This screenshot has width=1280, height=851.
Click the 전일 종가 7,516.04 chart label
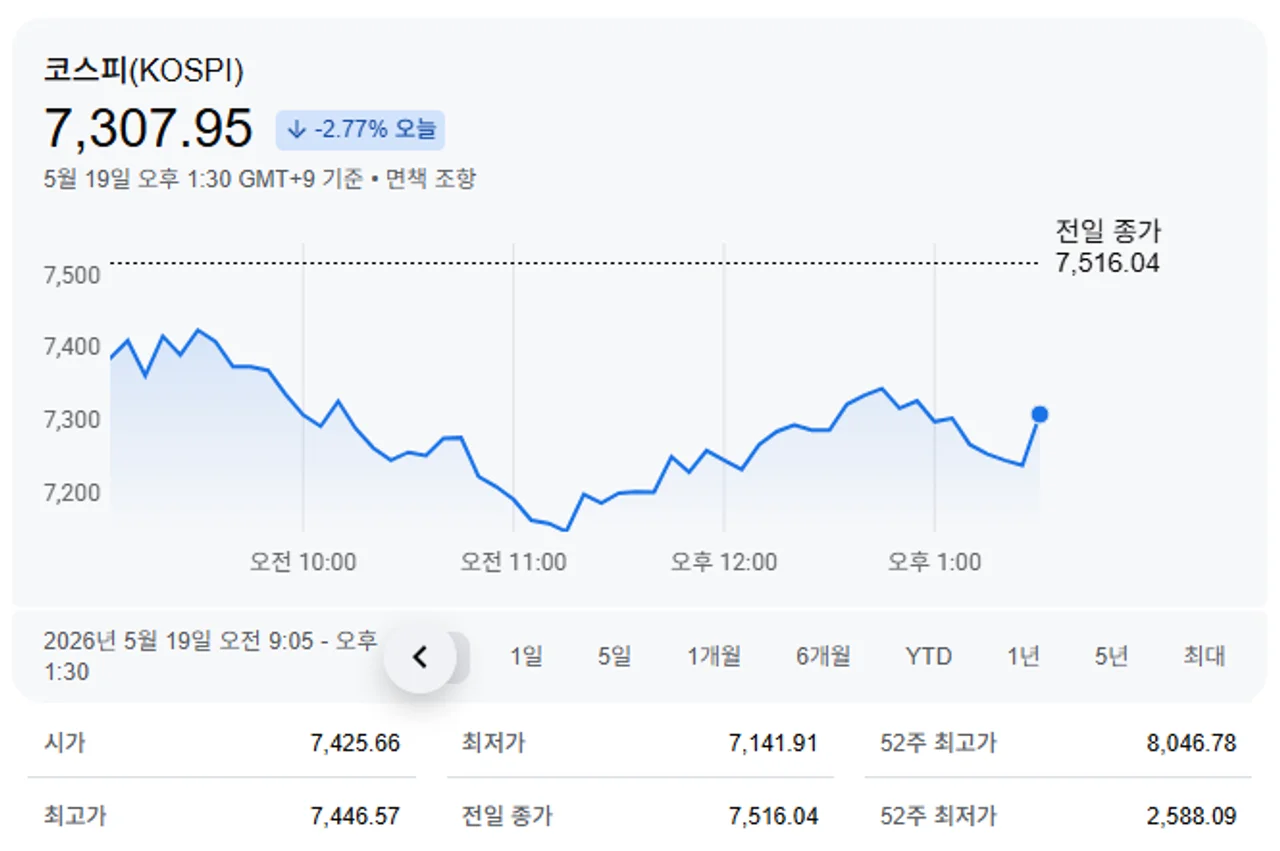[x=1108, y=247]
